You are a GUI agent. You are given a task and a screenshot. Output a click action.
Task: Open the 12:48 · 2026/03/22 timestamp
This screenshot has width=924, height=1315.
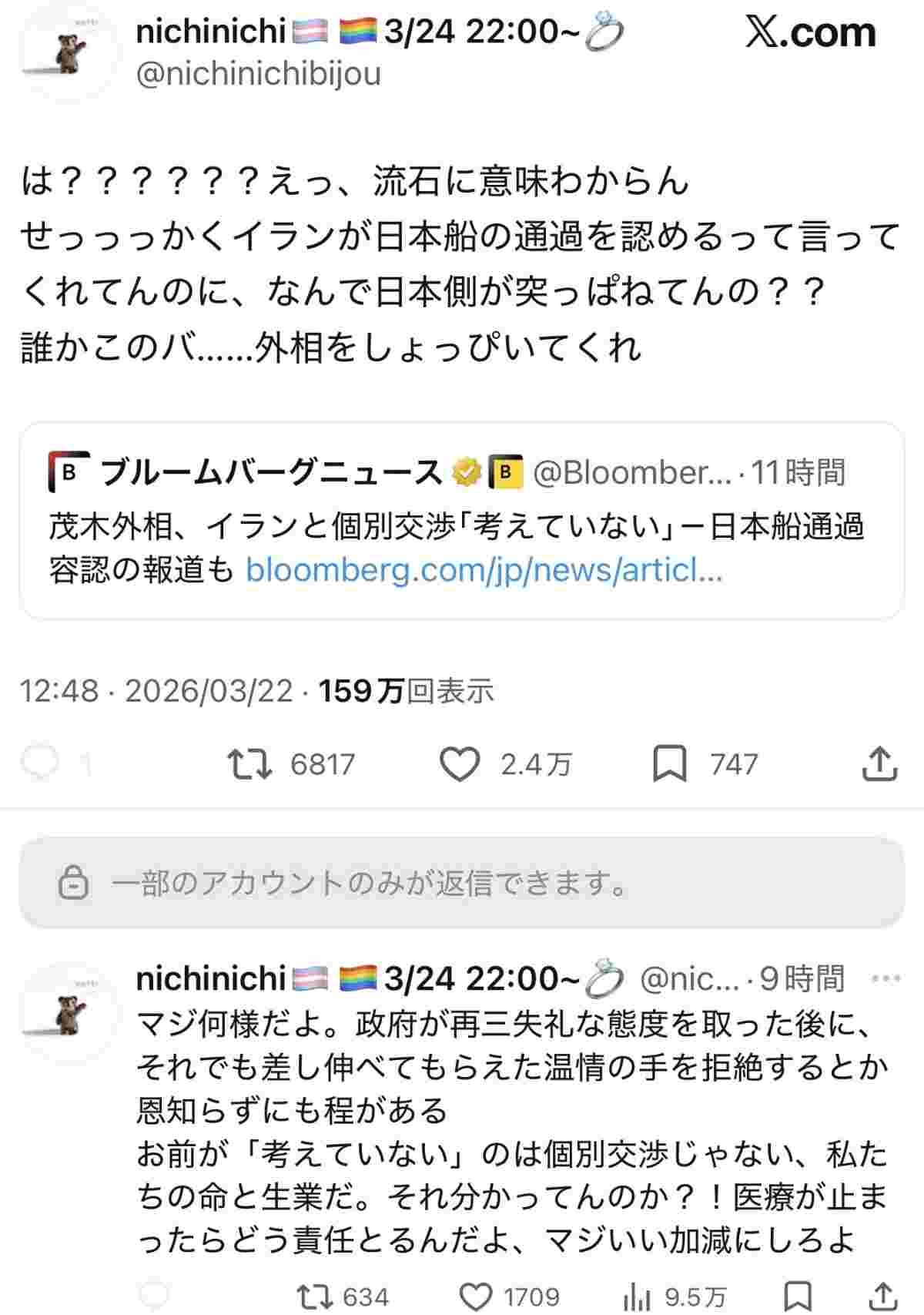[x=156, y=691]
